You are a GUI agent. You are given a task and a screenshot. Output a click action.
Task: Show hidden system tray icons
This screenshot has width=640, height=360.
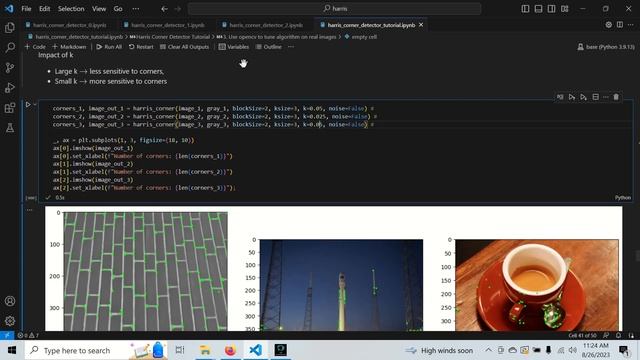[488, 350]
